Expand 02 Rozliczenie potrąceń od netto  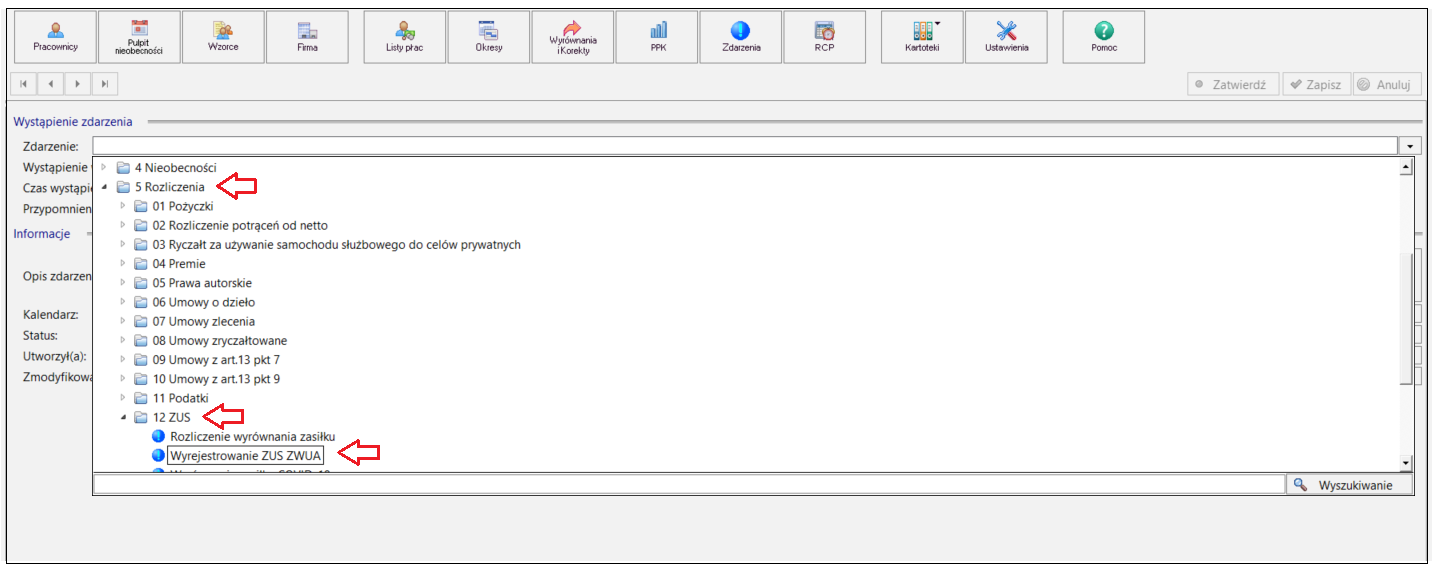pyautogui.click(x=122, y=225)
